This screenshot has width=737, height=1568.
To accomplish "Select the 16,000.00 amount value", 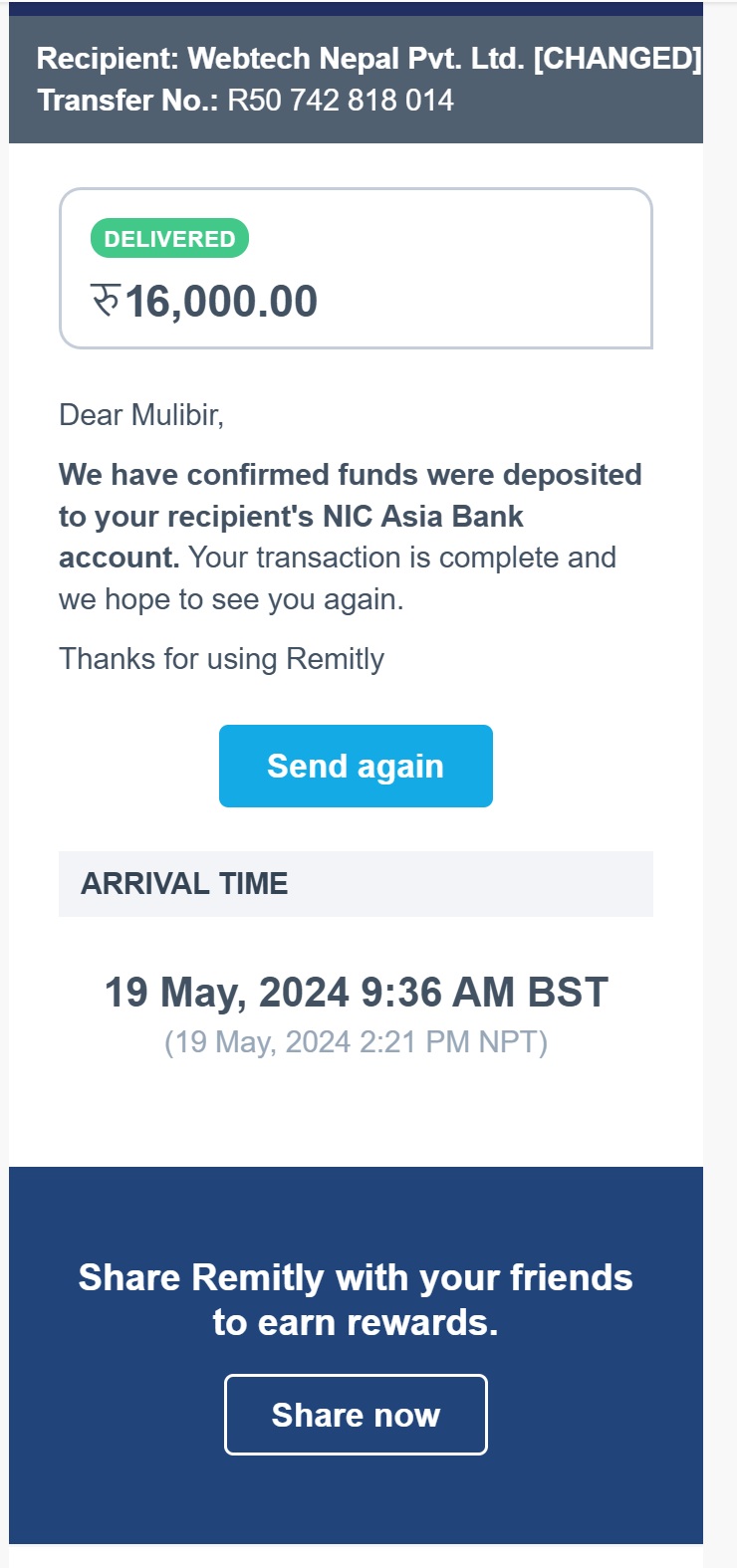I will point(221,302).
